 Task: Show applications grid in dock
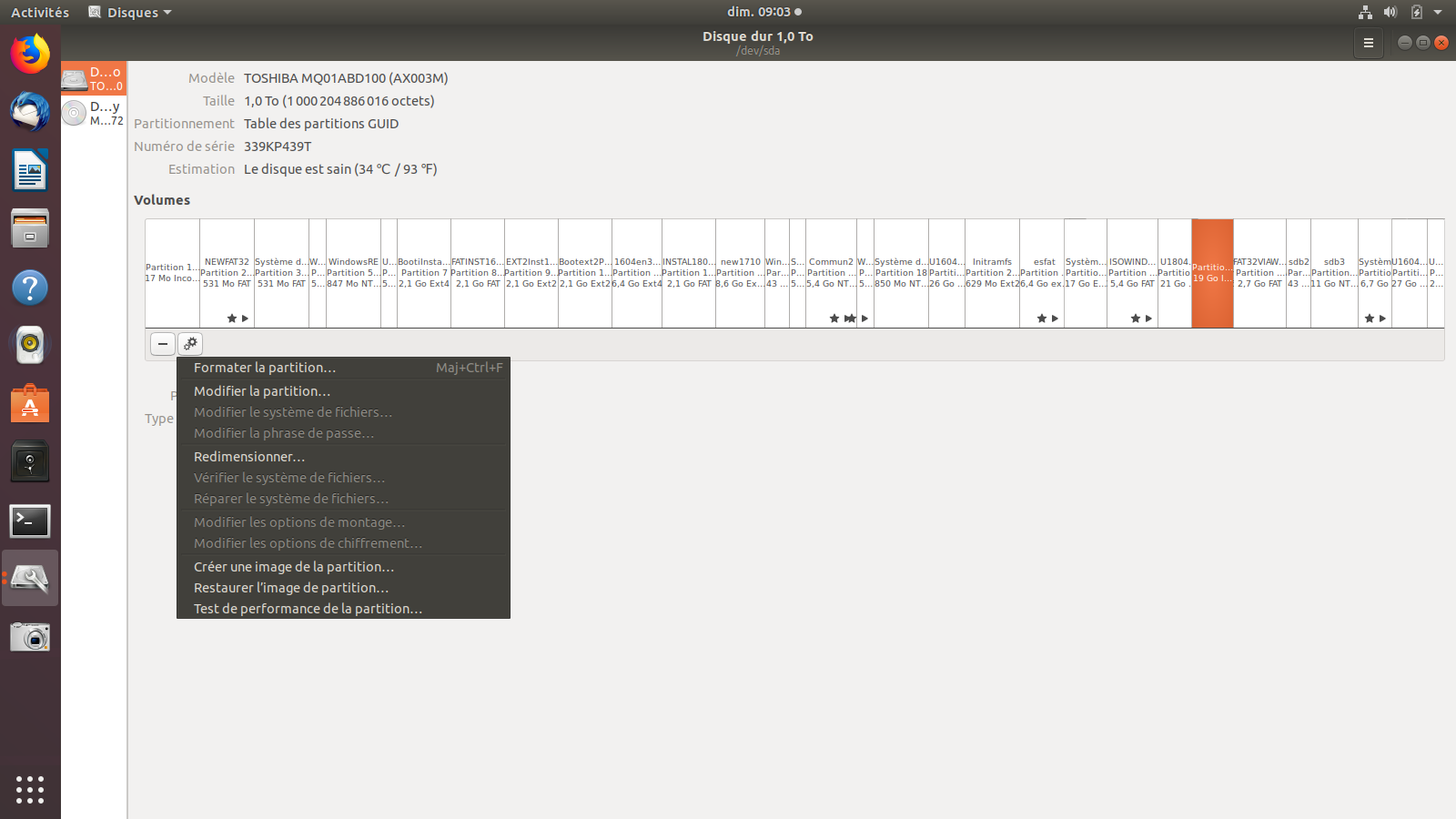(30, 789)
